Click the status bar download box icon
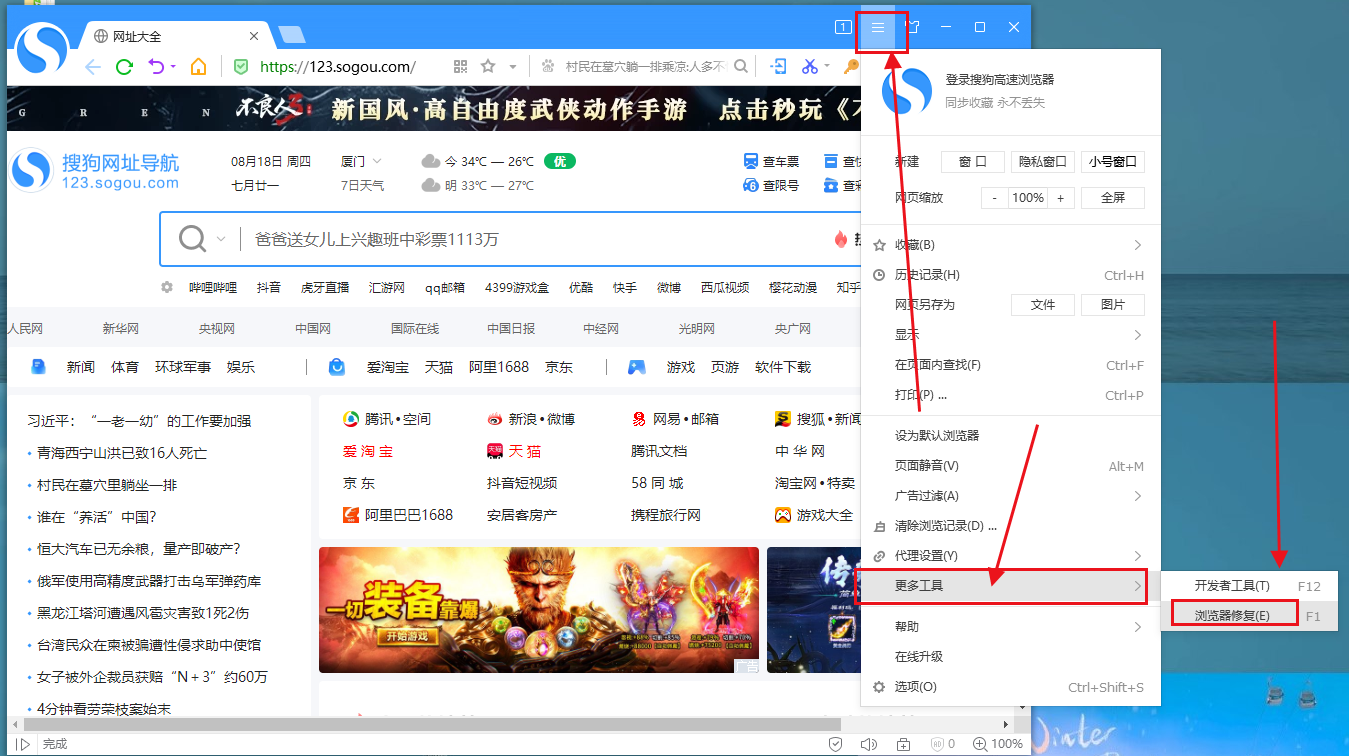 (903, 744)
